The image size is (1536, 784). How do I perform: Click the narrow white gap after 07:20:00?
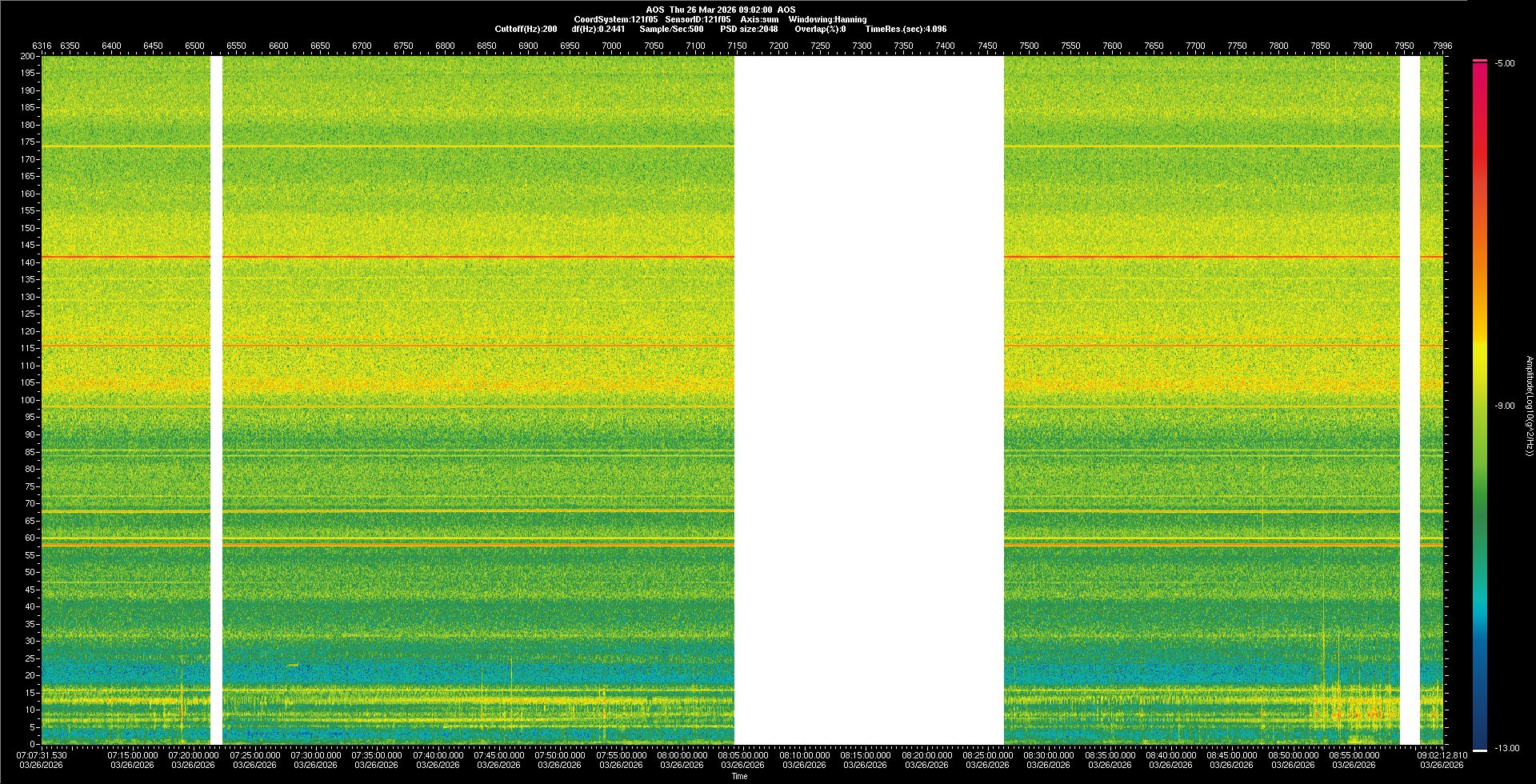[x=216, y=400]
